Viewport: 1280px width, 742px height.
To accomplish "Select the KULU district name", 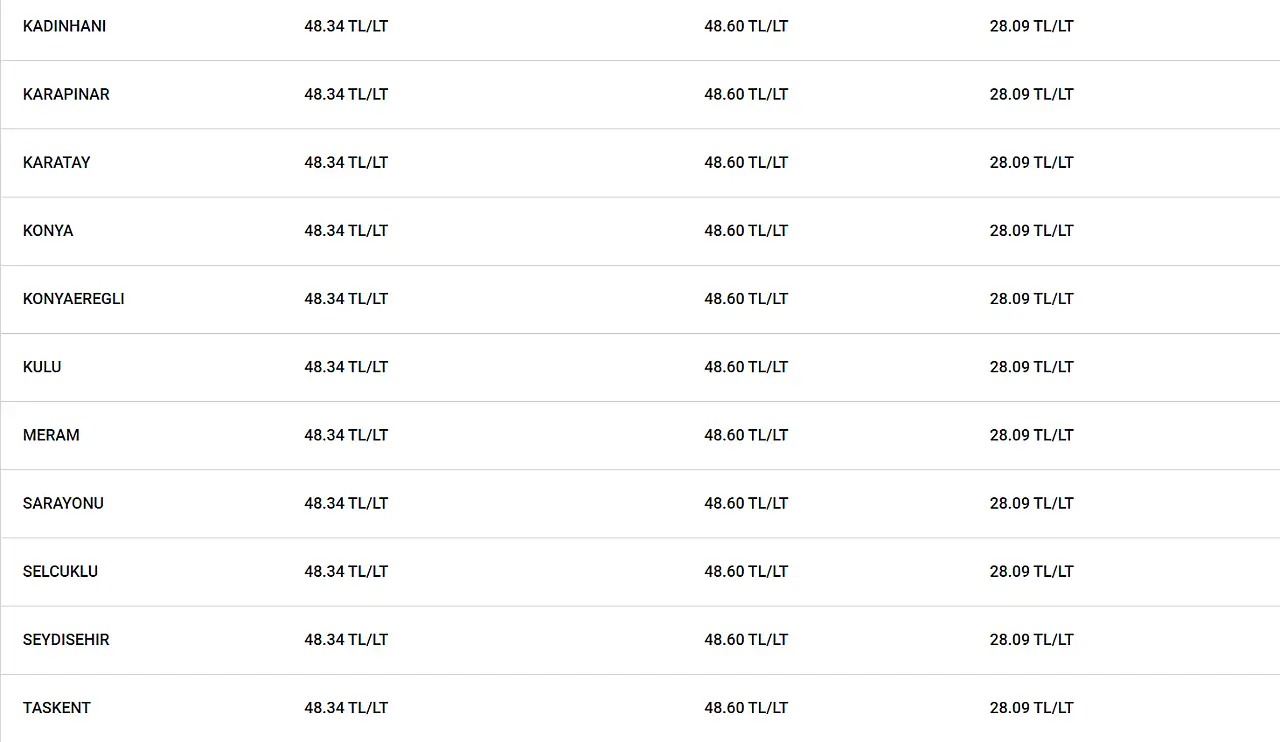I will click(x=42, y=367).
